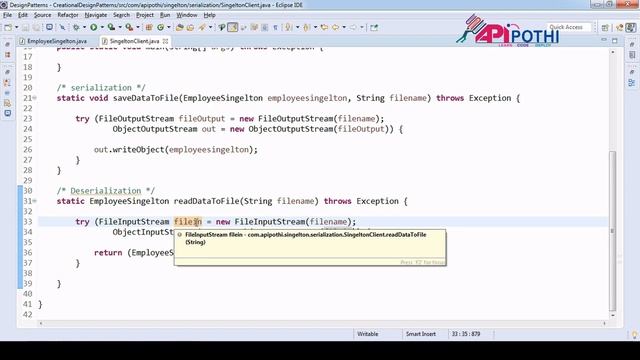Screen dimensions: 640x360
Task: Click the Last Edit Location icon
Action: [x=324, y=27]
